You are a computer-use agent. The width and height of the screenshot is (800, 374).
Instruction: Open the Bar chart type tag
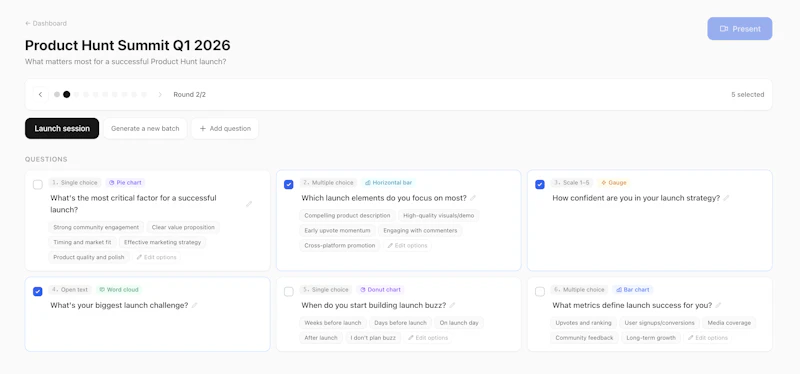[x=633, y=290]
